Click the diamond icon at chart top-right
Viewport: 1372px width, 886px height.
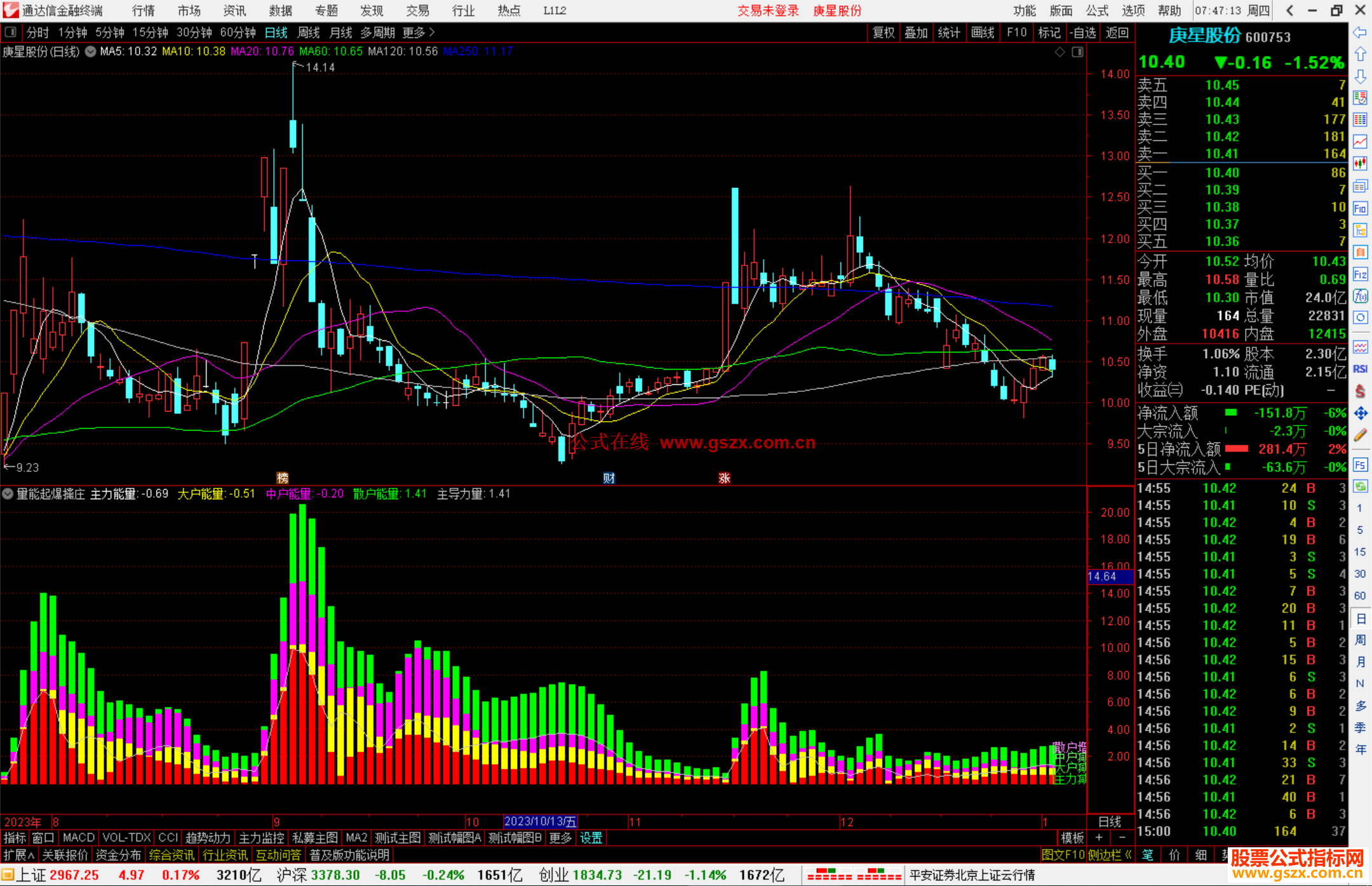1059,52
